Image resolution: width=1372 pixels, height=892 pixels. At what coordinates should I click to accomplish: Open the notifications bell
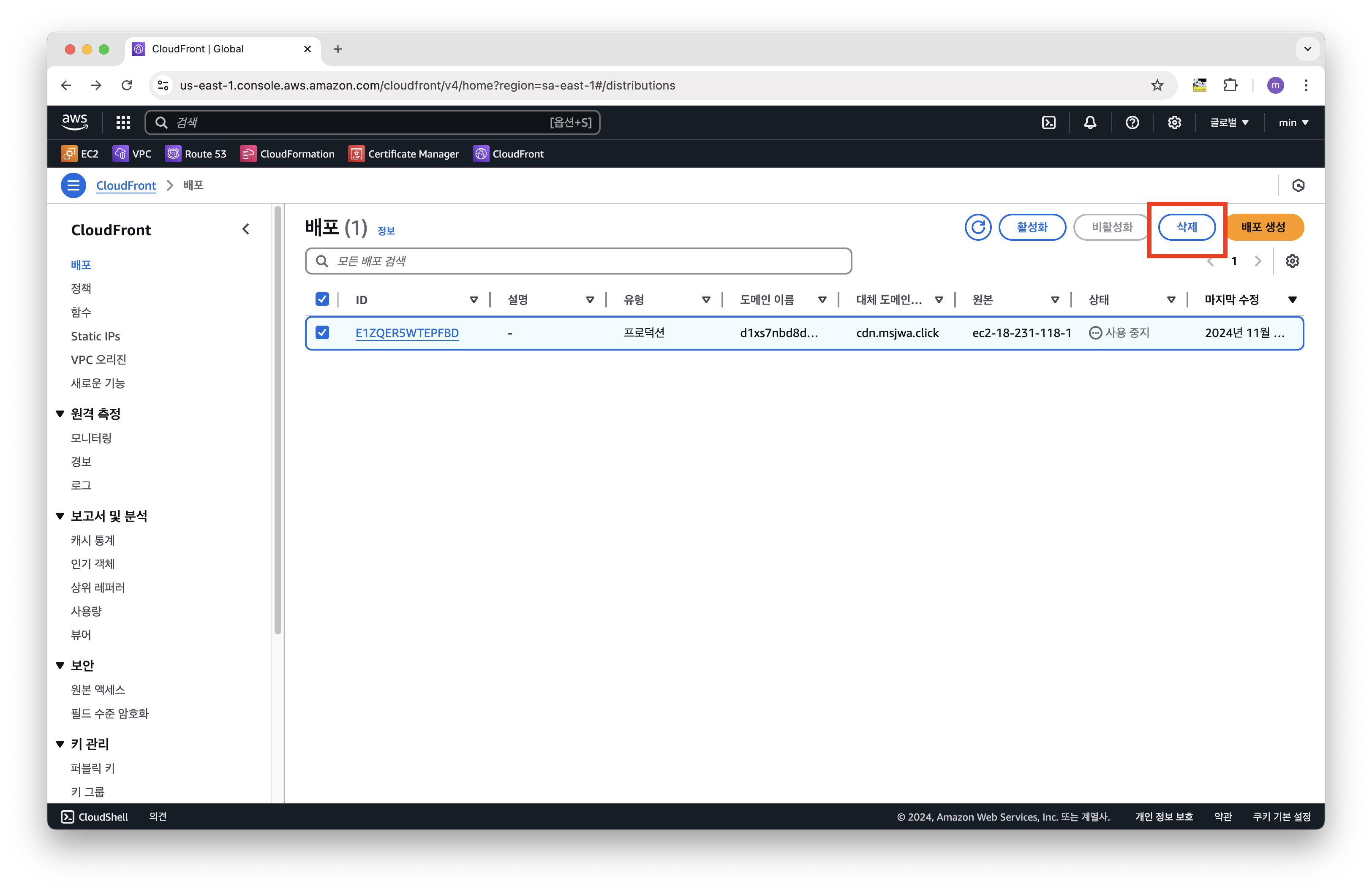[x=1089, y=123]
